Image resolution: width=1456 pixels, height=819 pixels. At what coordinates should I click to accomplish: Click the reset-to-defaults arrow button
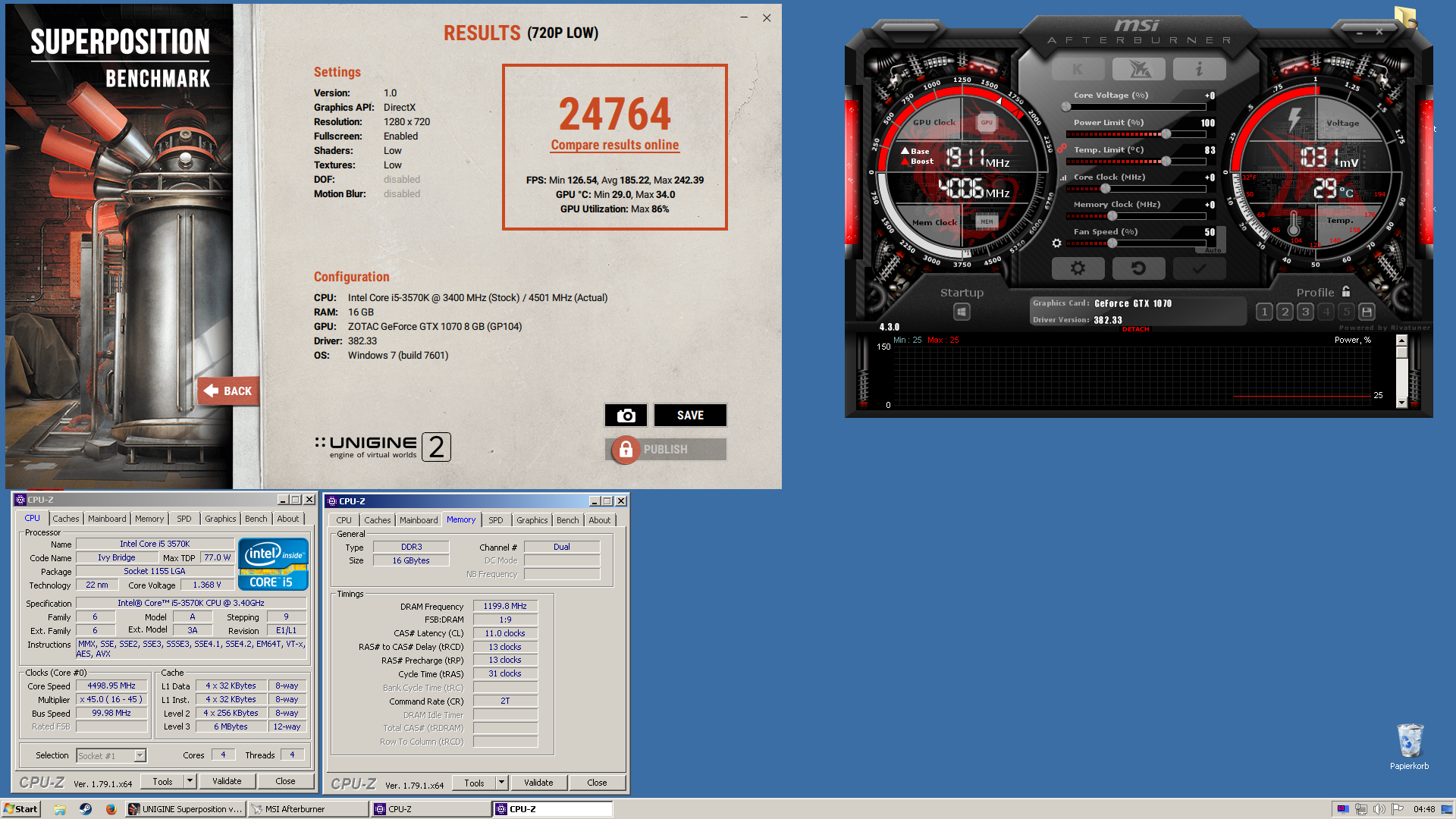coord(1138,268)
